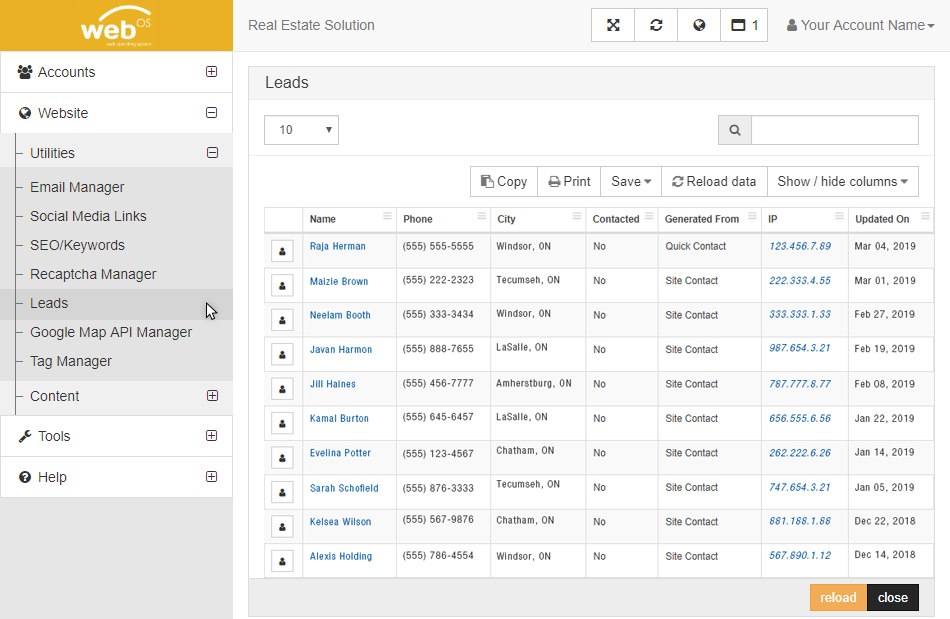The image size is (950, 619).
Task: Click the Generated From column menu icon
Action: pyautogui.click(x=752, y=216)
